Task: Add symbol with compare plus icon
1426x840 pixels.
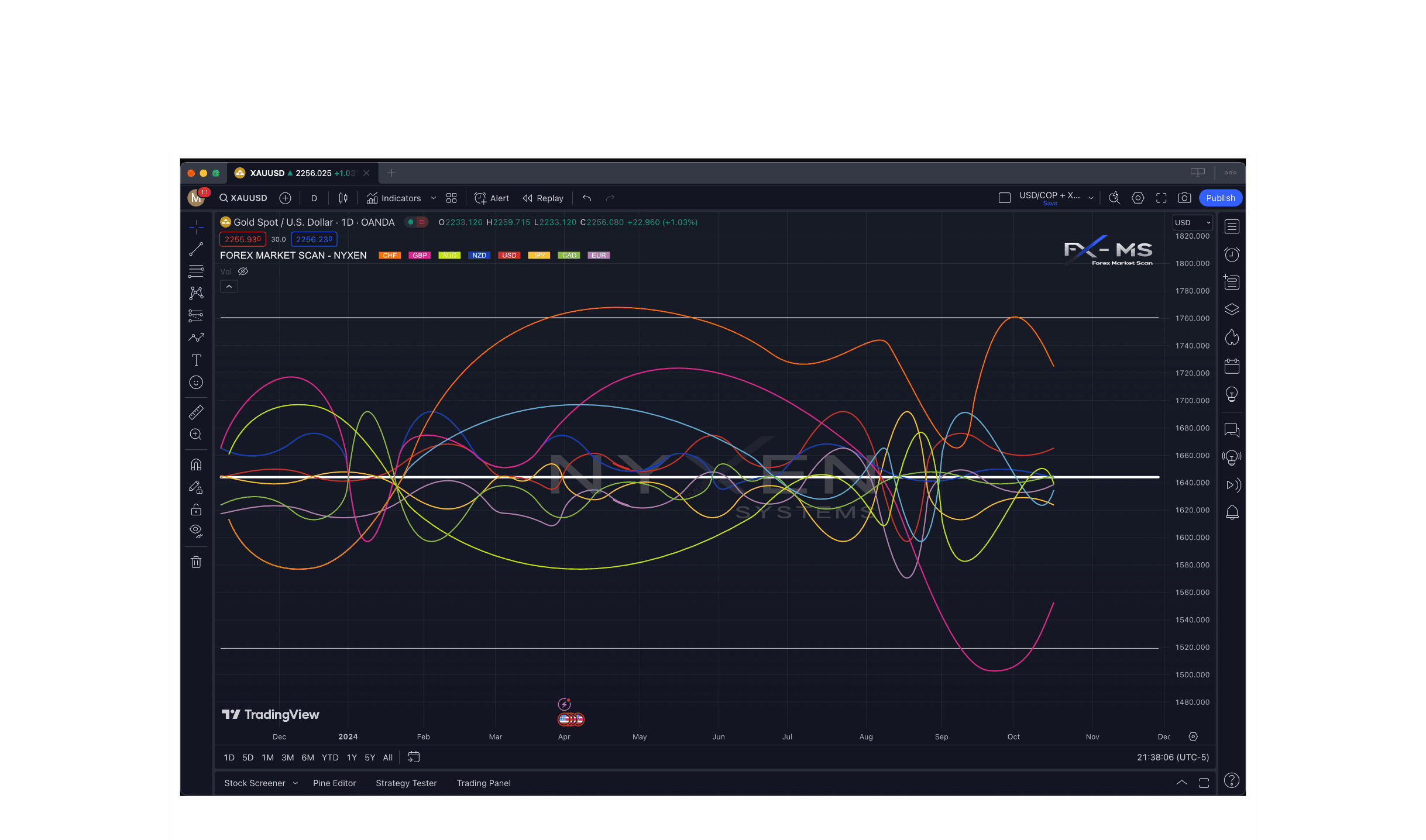Action: tap(285, 198)
